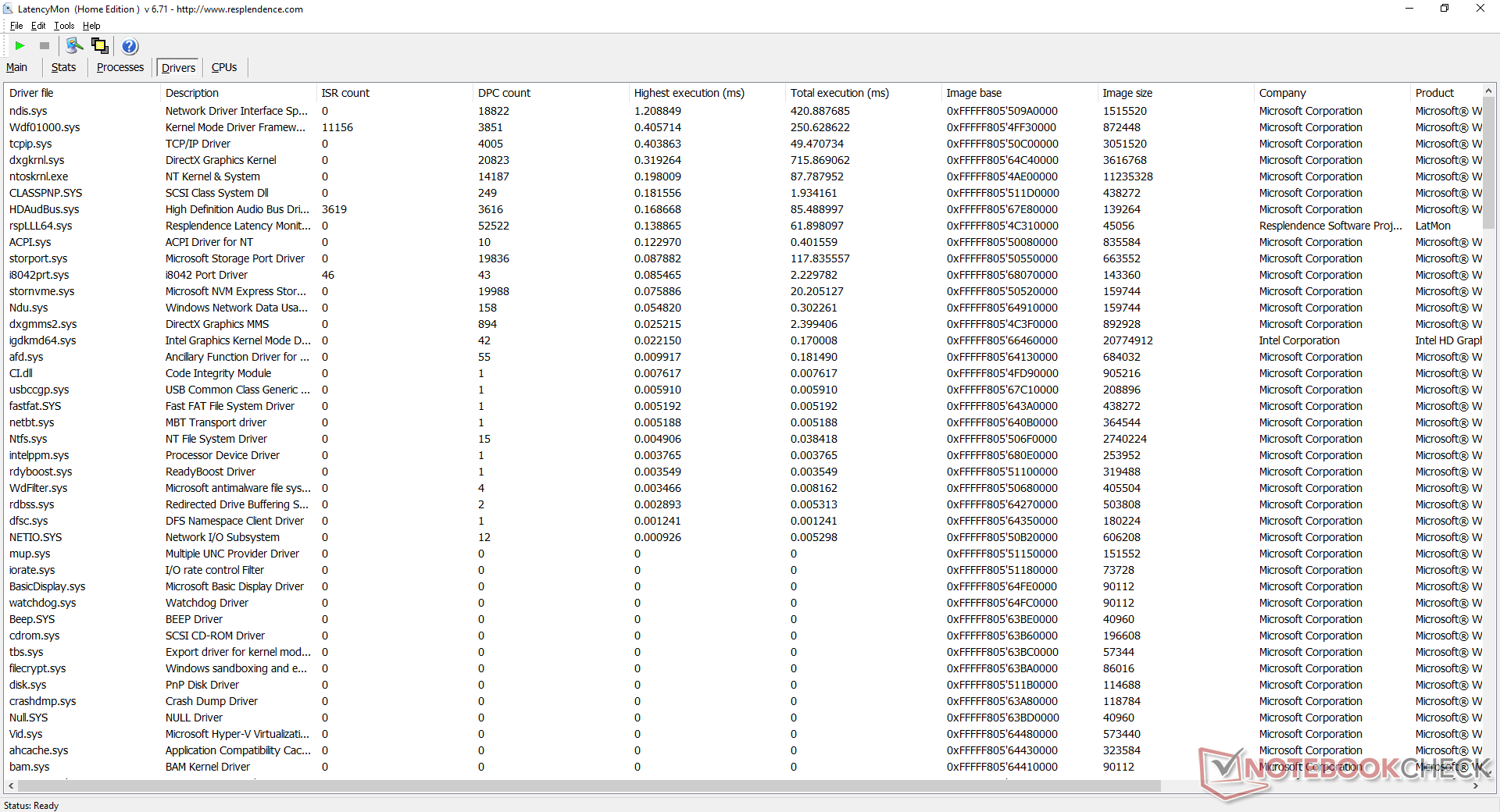Select the CLASSPNP.SYS driver row
The width and height of the screenshot is (1500, 812).
tap(743, 193)
